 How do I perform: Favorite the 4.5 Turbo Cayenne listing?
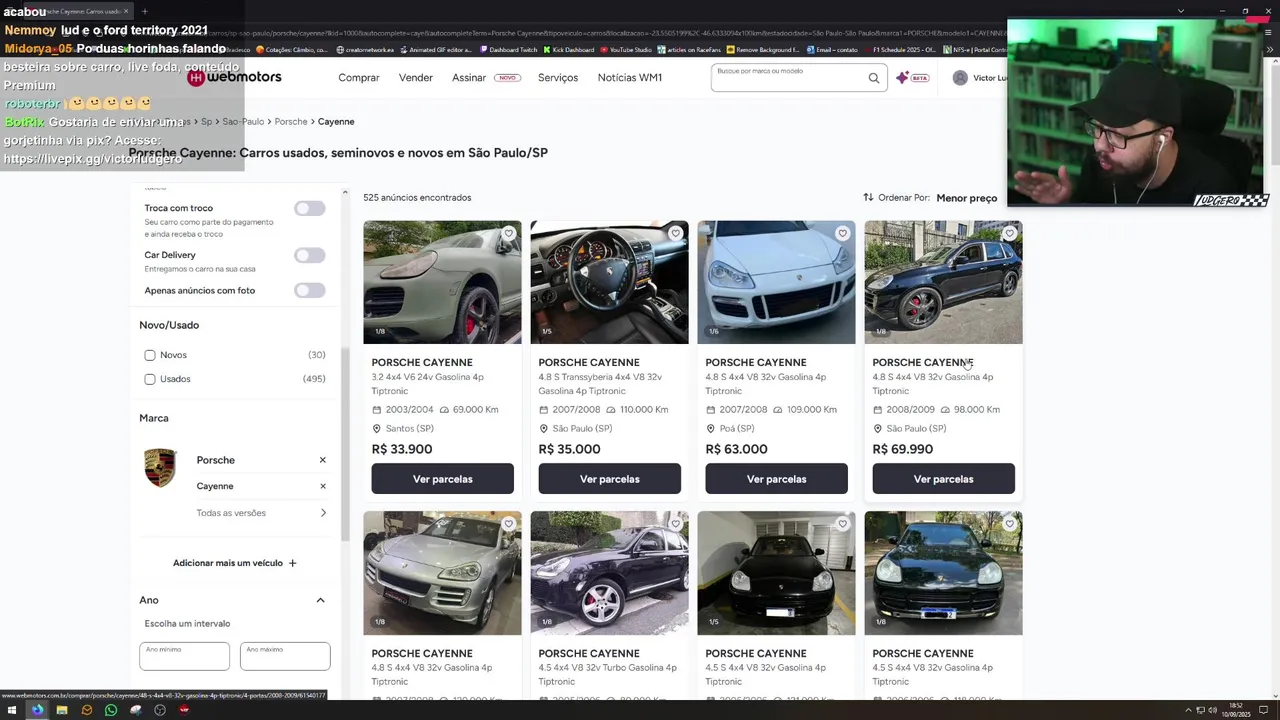pyautogui.click(x=675, y=524)
